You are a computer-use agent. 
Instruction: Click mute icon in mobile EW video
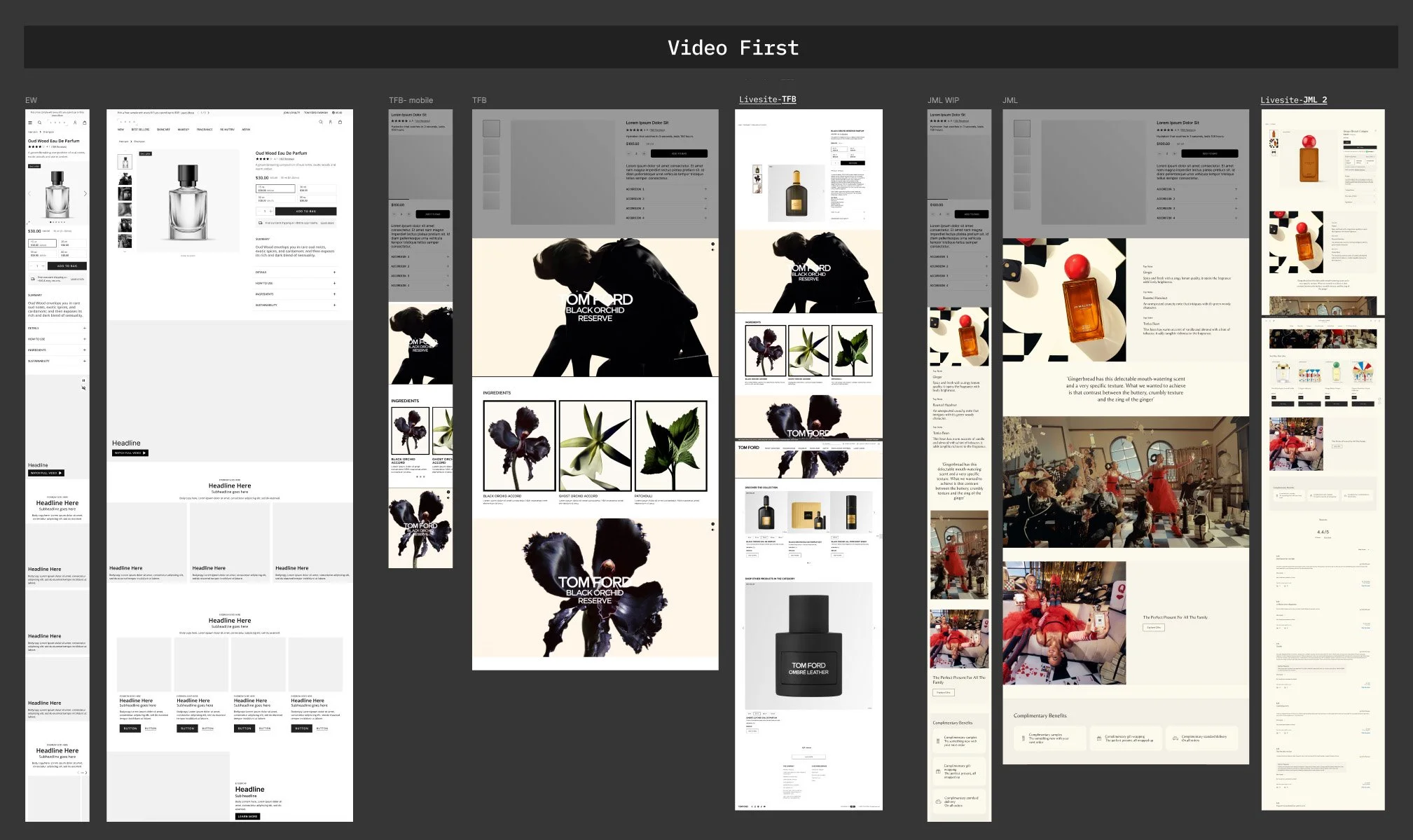pyautogui.click(x=83, y=387)
